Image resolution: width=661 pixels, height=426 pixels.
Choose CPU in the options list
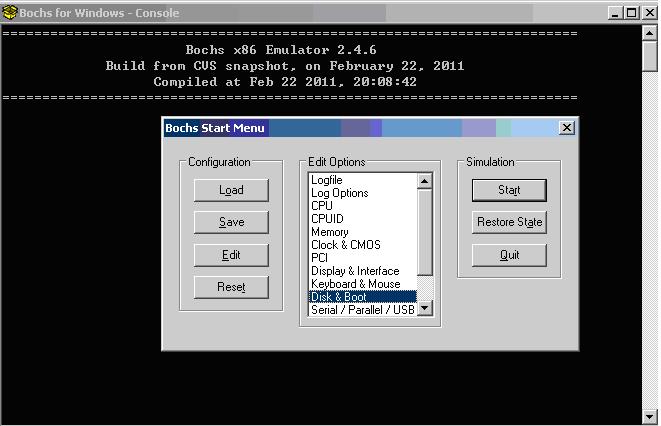322,206
